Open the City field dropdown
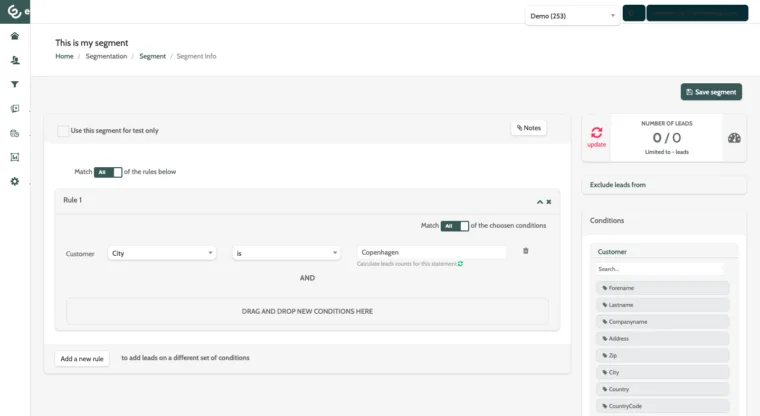The width and height of the screenshot is (760, 416). [162, 253]
